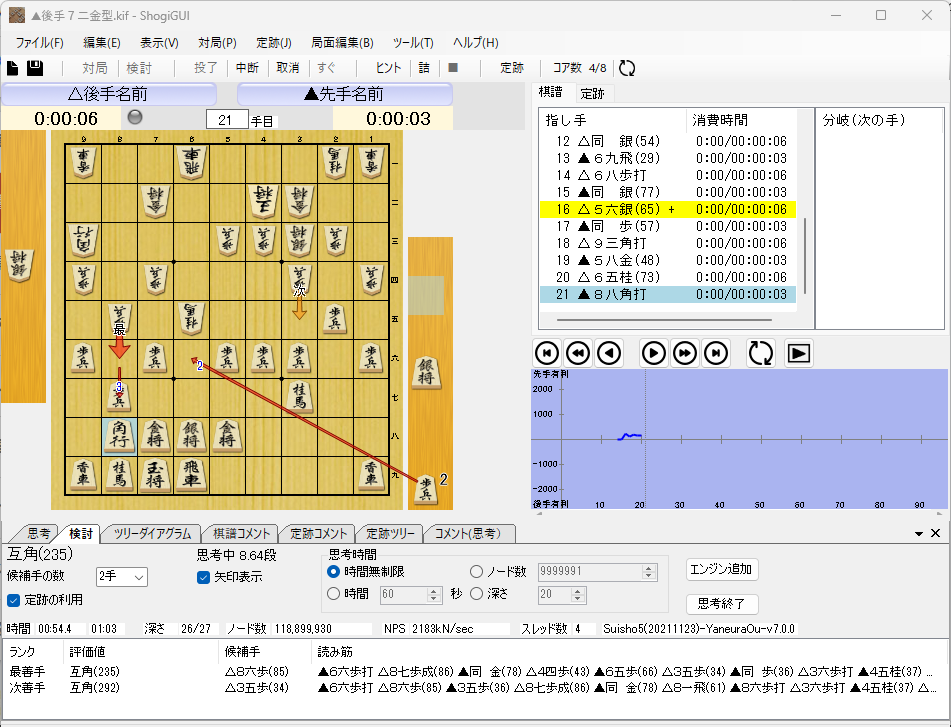The height and width of the screenshot is (727, 951).
Task: Click the ヒント toolbar button
Action: (388, 68)
